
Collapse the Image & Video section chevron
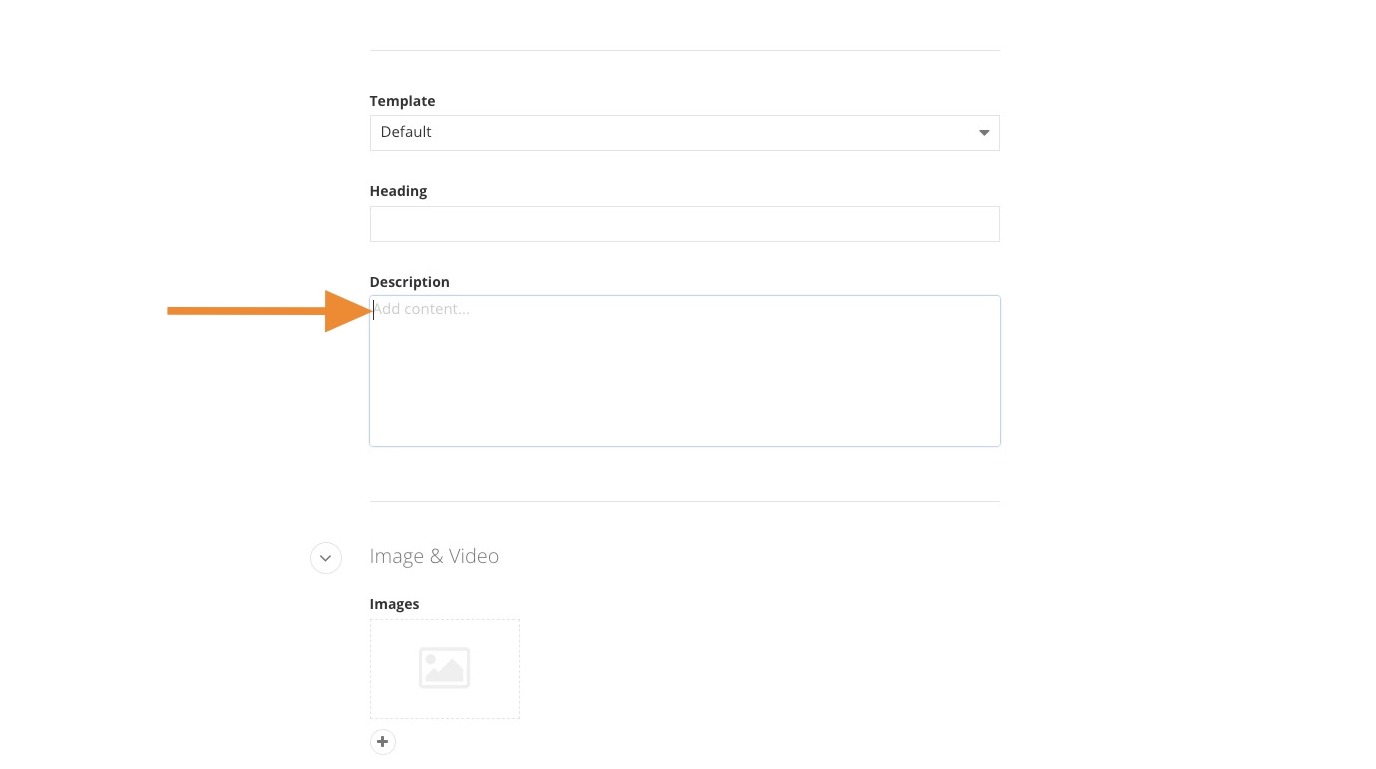[326, 558]
